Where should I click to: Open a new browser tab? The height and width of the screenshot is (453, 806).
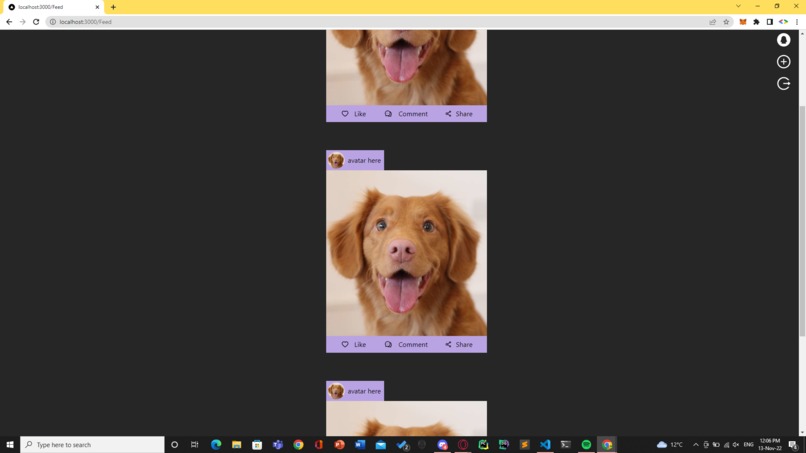click(113, 7)
